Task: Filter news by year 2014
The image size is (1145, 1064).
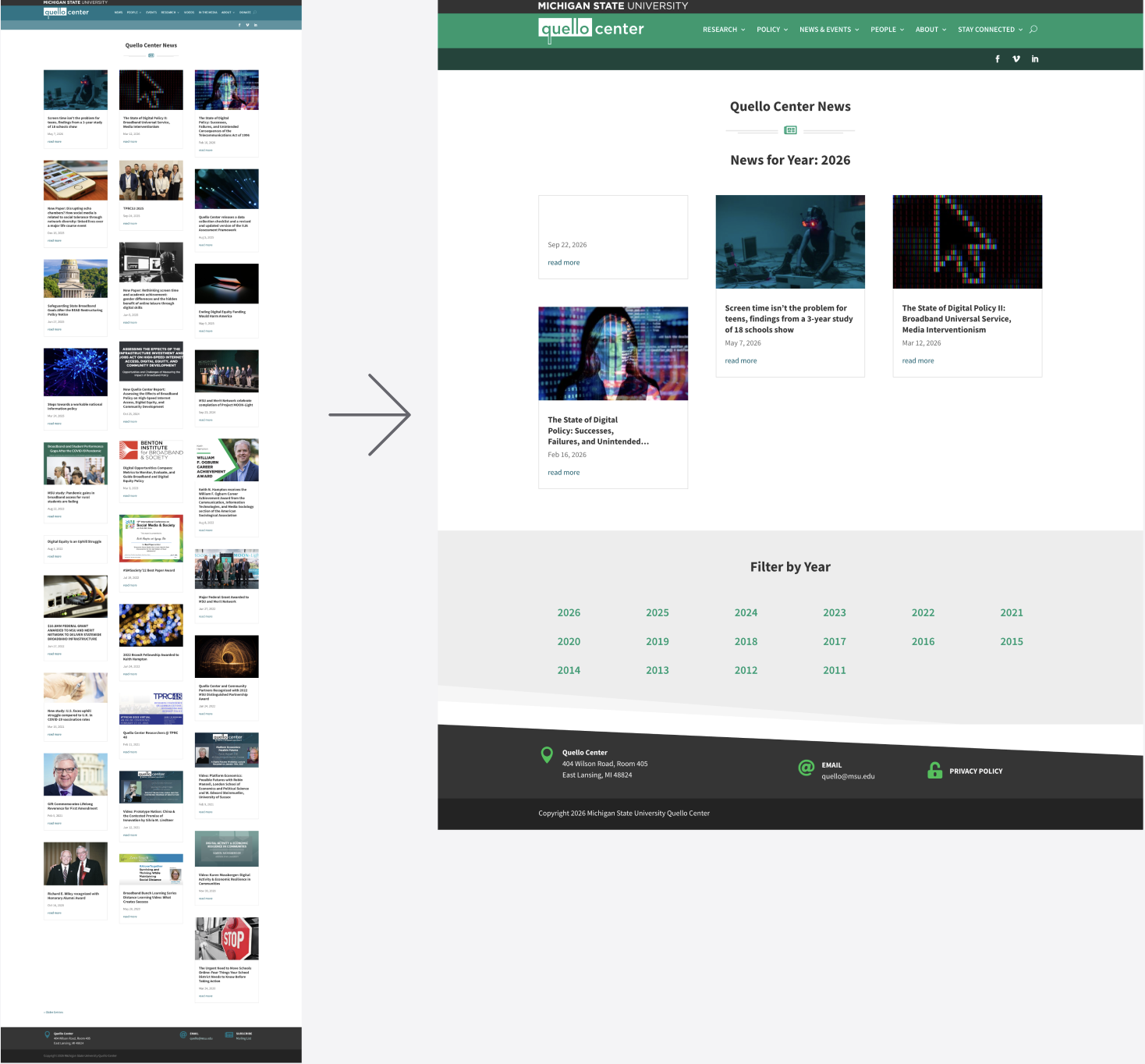Action: pyautogui.click(x=569, y=671)
